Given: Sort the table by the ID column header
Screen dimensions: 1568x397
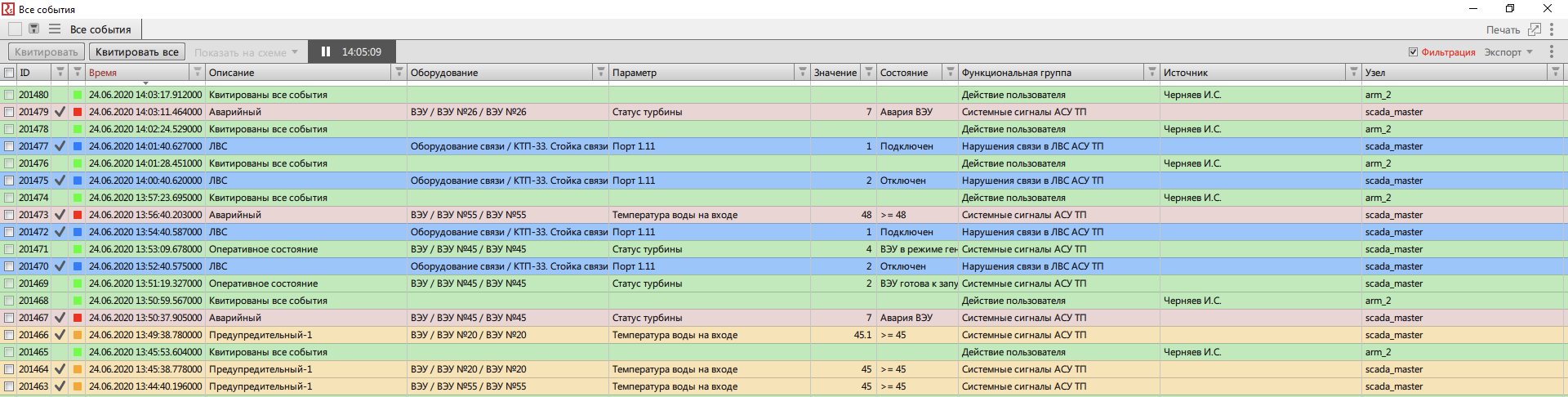Looking at the screenshot, I should tap(24, 73).
